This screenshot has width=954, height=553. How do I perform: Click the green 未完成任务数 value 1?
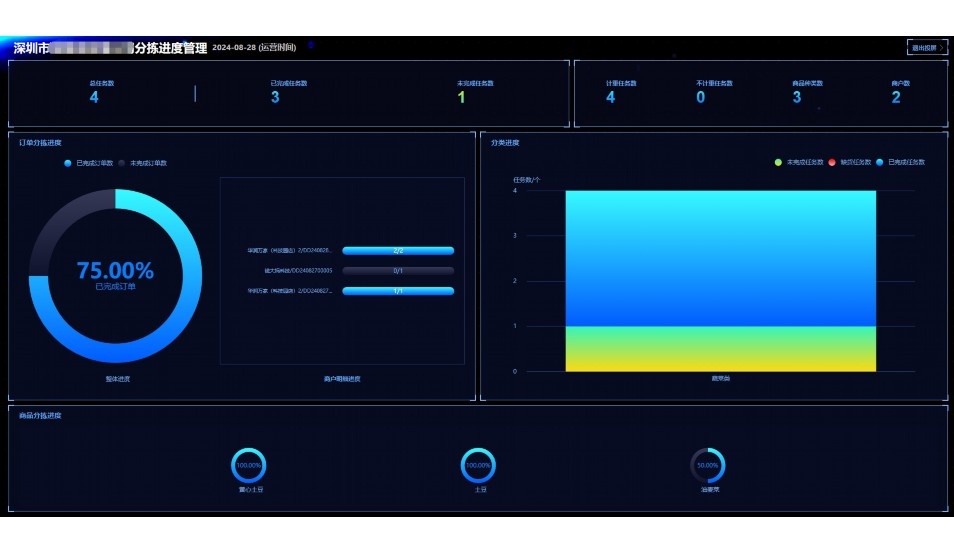(461, 97)
